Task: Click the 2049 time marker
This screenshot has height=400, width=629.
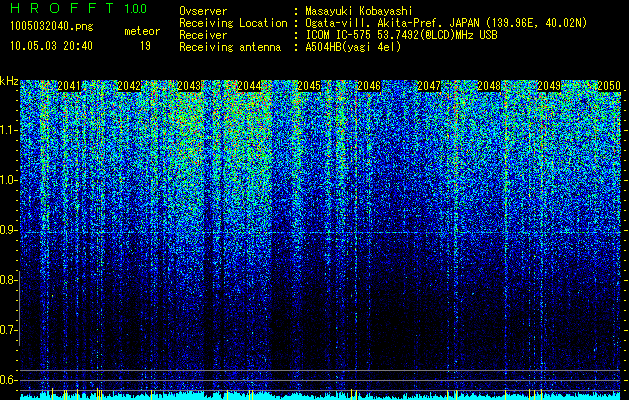Action: coord(549,86)
